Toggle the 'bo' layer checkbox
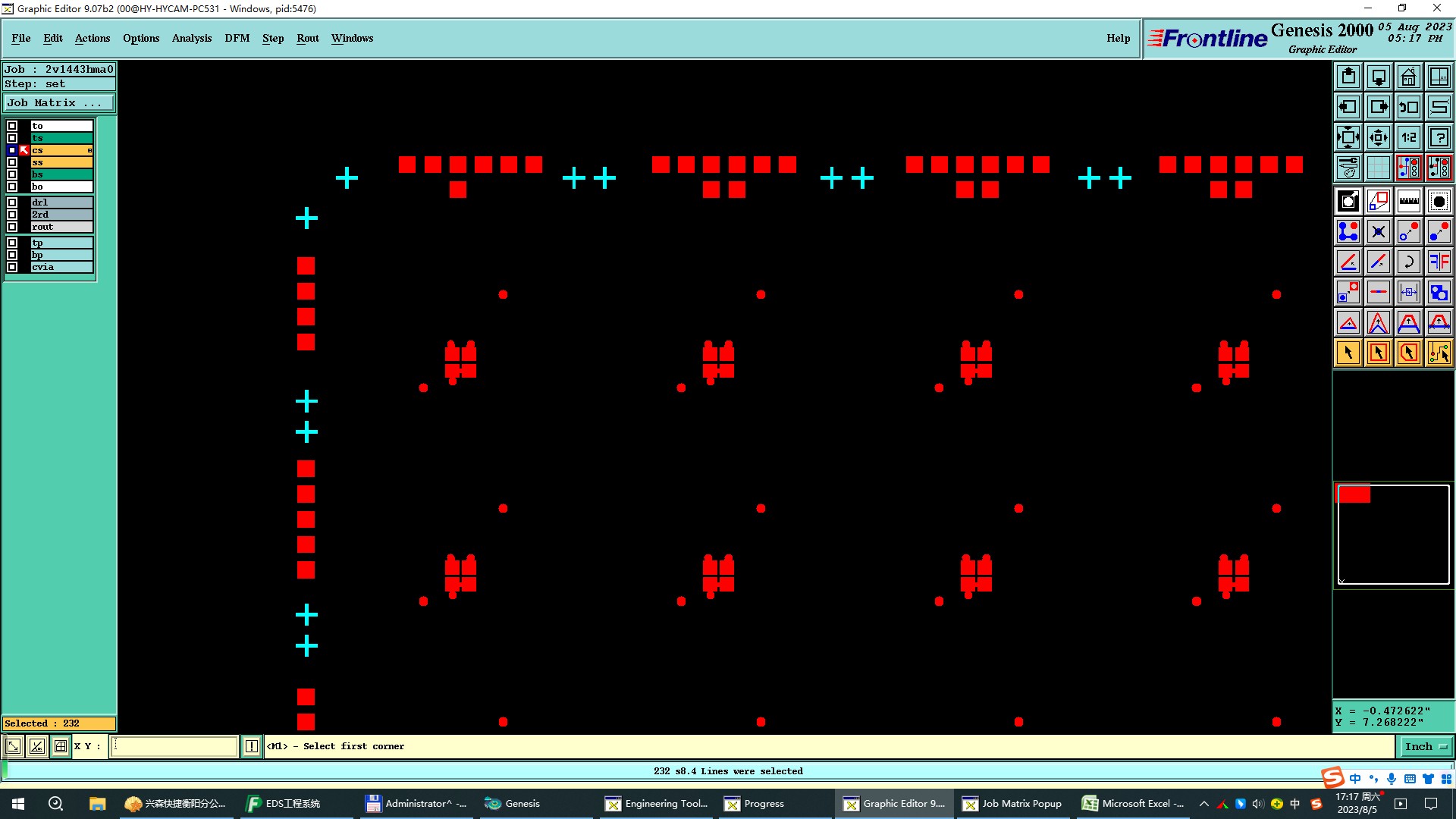 click(12, 187)
